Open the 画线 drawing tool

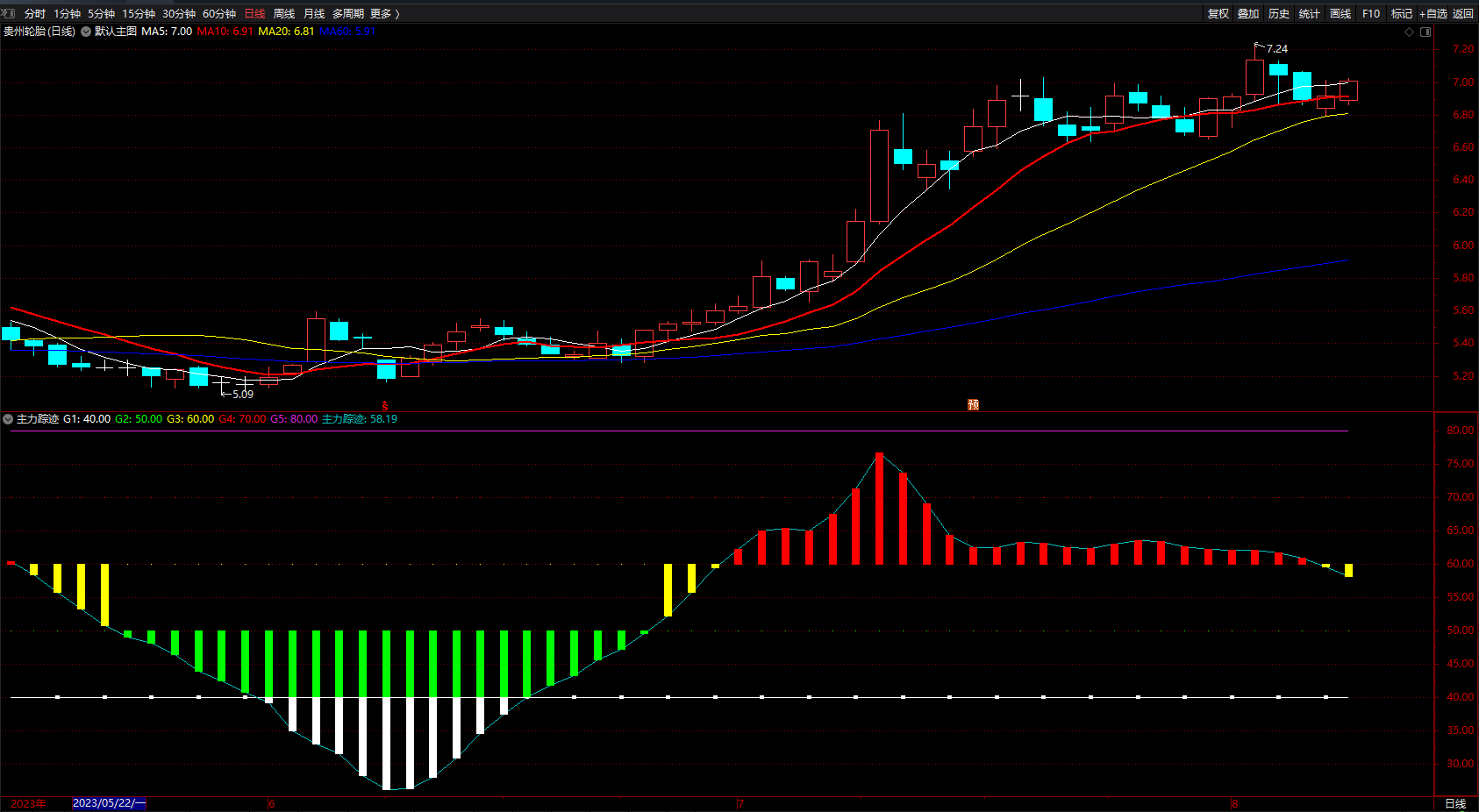point(1340,14)
